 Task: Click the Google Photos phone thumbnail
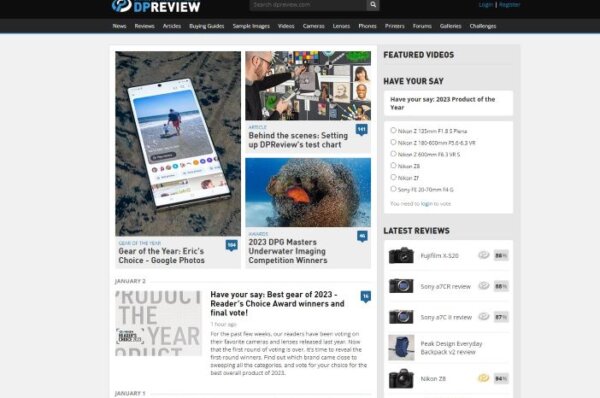(x=178, y=144)
